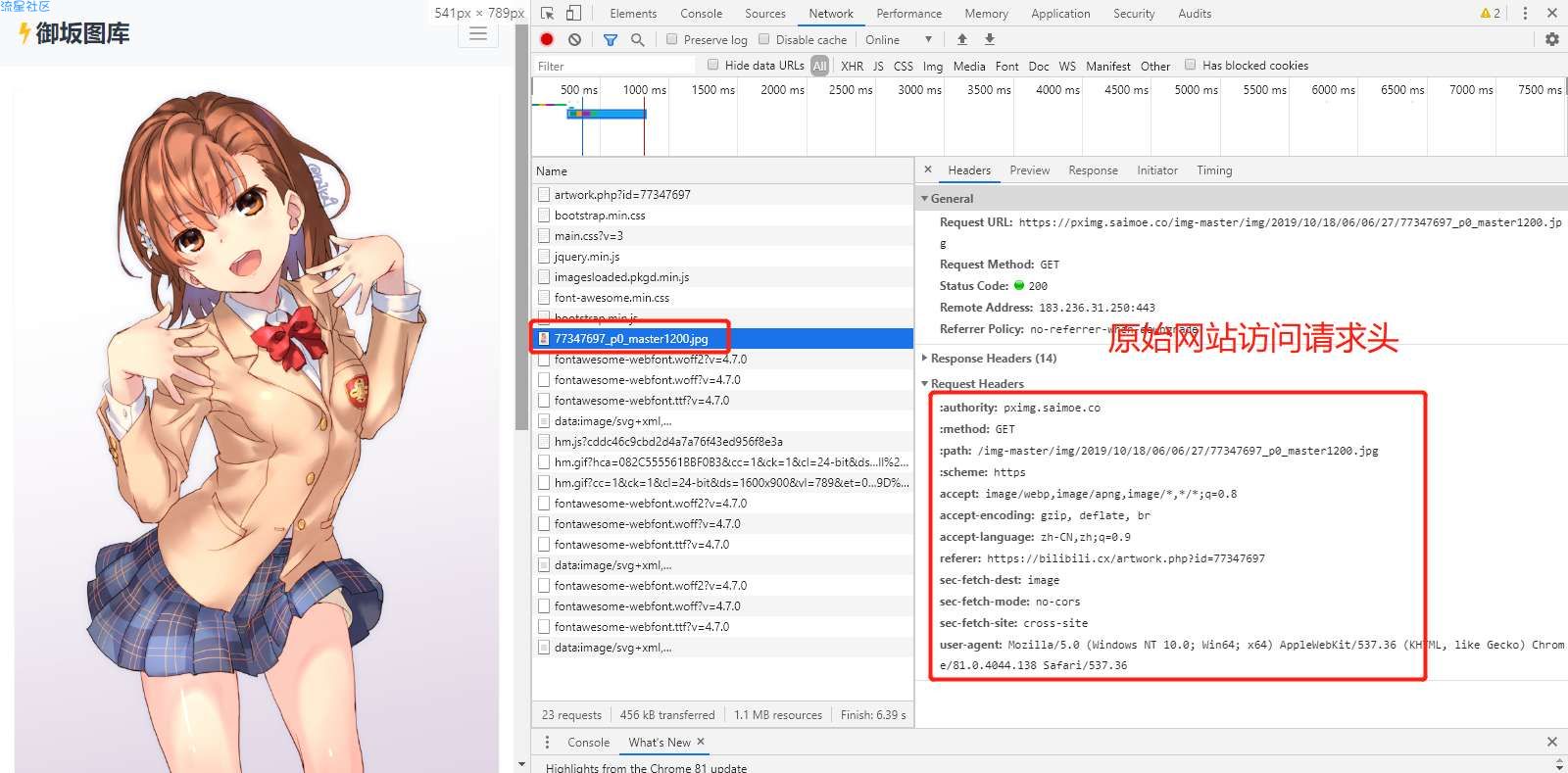The image size is (1568, 773).
Task: Select main.css?v=3 request
Action: tap(722, 235)
